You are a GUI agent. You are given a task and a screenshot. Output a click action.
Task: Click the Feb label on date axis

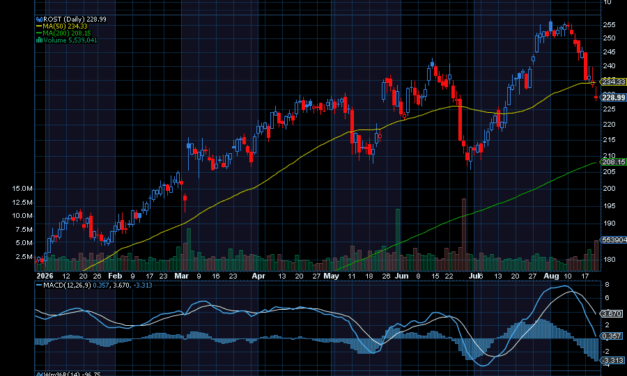point(115,276)
